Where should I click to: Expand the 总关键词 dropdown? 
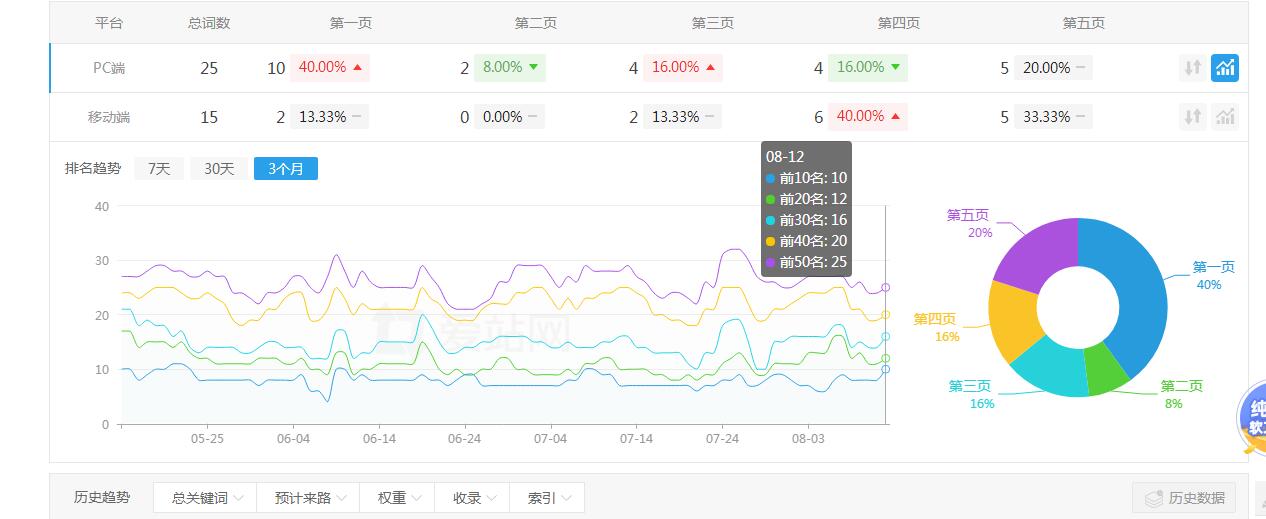205,498
